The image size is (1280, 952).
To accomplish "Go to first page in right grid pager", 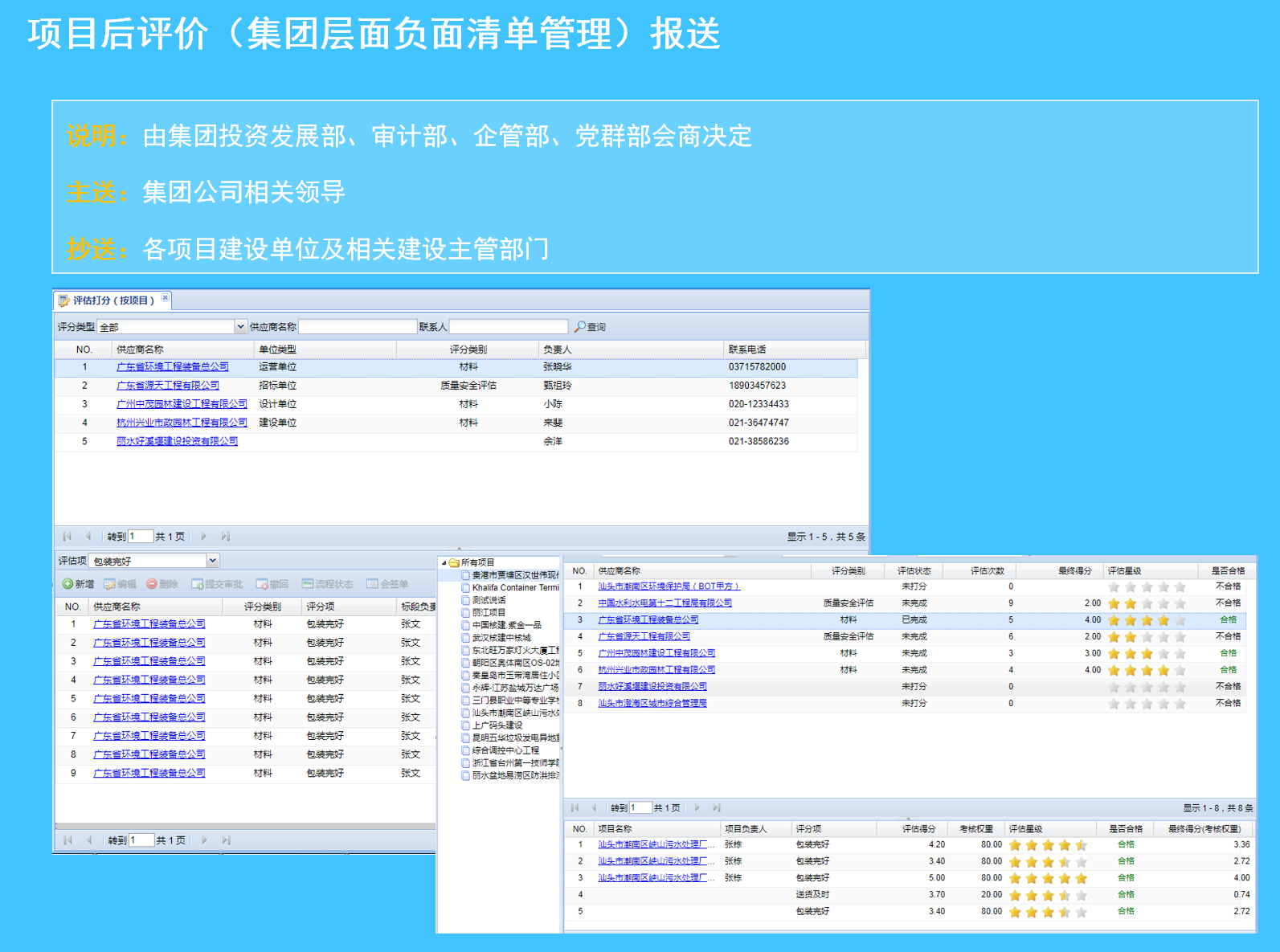I will click(575, 807).
